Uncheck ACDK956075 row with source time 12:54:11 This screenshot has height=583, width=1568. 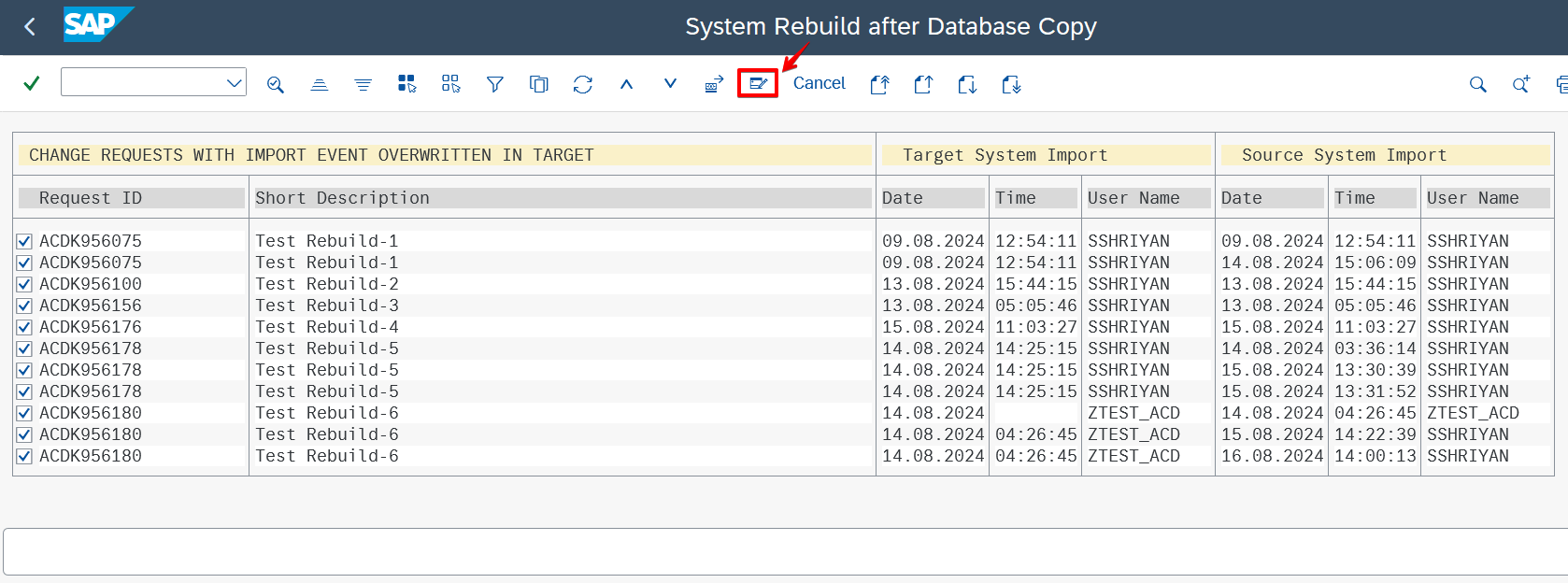(24, 241)
